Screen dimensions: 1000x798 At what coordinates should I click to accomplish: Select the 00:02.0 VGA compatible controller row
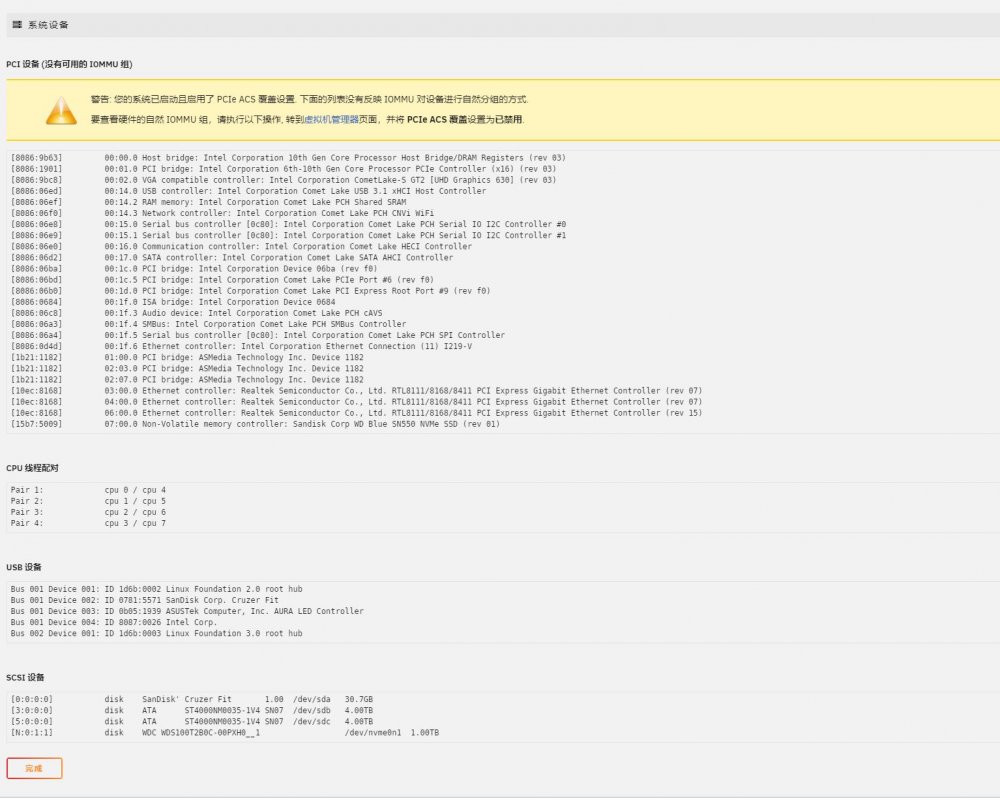[283, 180]
